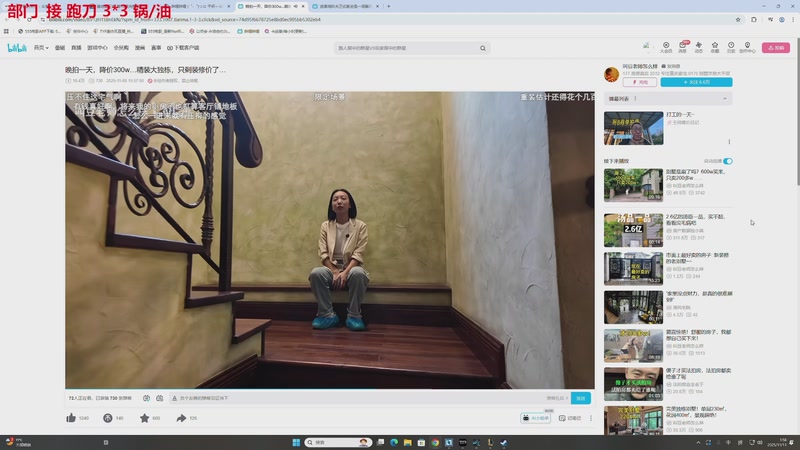
Task: Open the 会员购 nav item
Action: click(x=121, y=48)
